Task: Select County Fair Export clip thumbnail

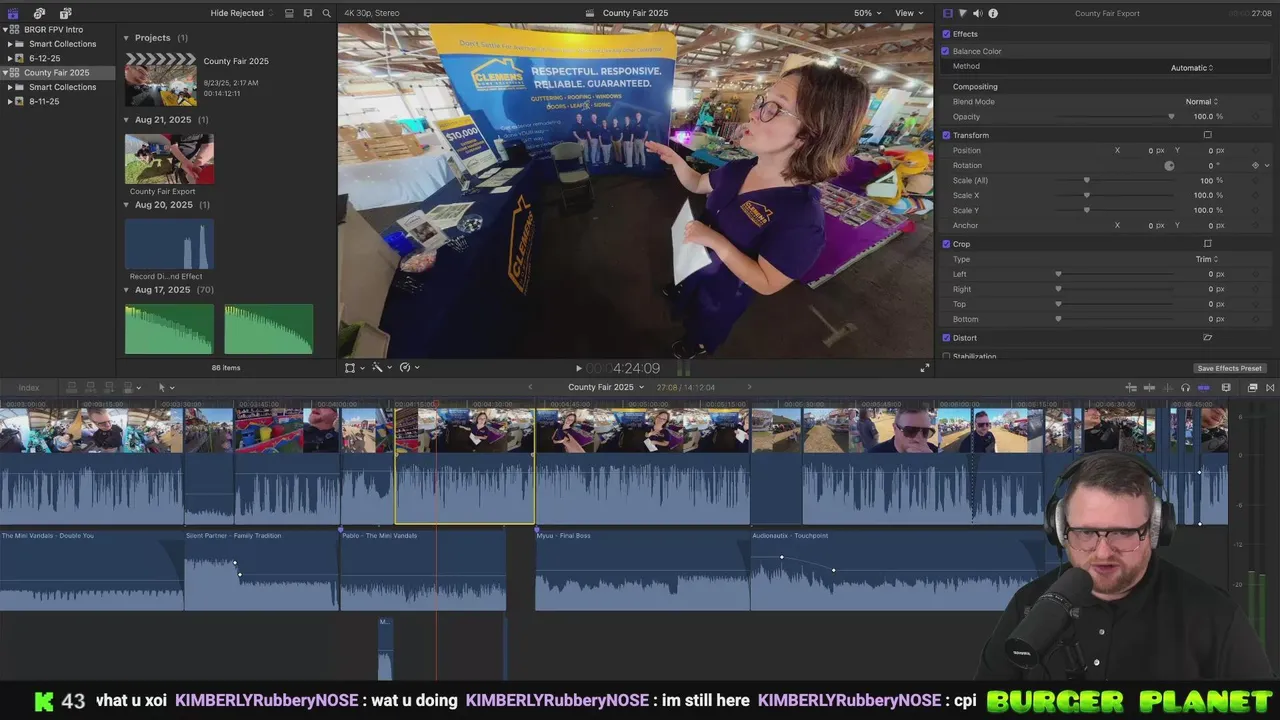Action: (x=169, y=159)
